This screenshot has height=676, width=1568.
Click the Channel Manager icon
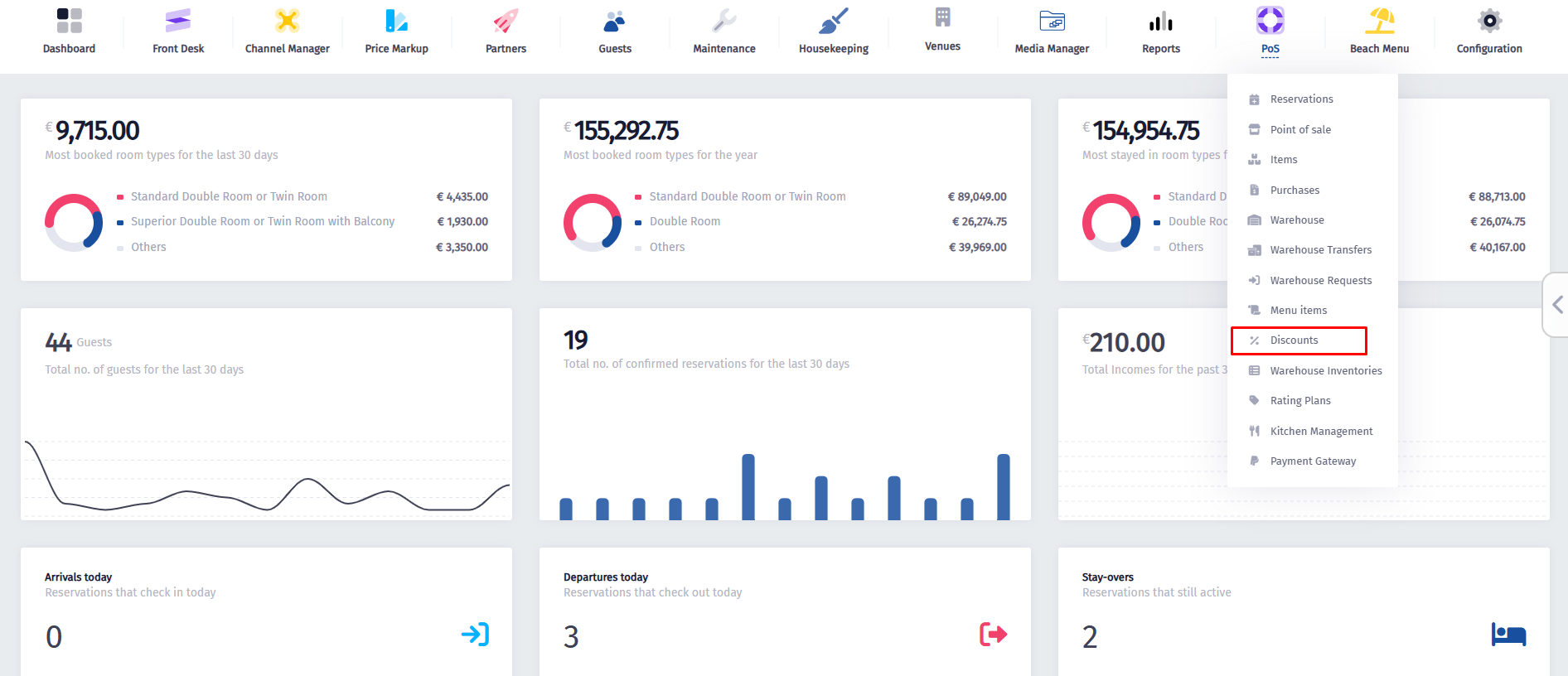(x=287, y=21)
